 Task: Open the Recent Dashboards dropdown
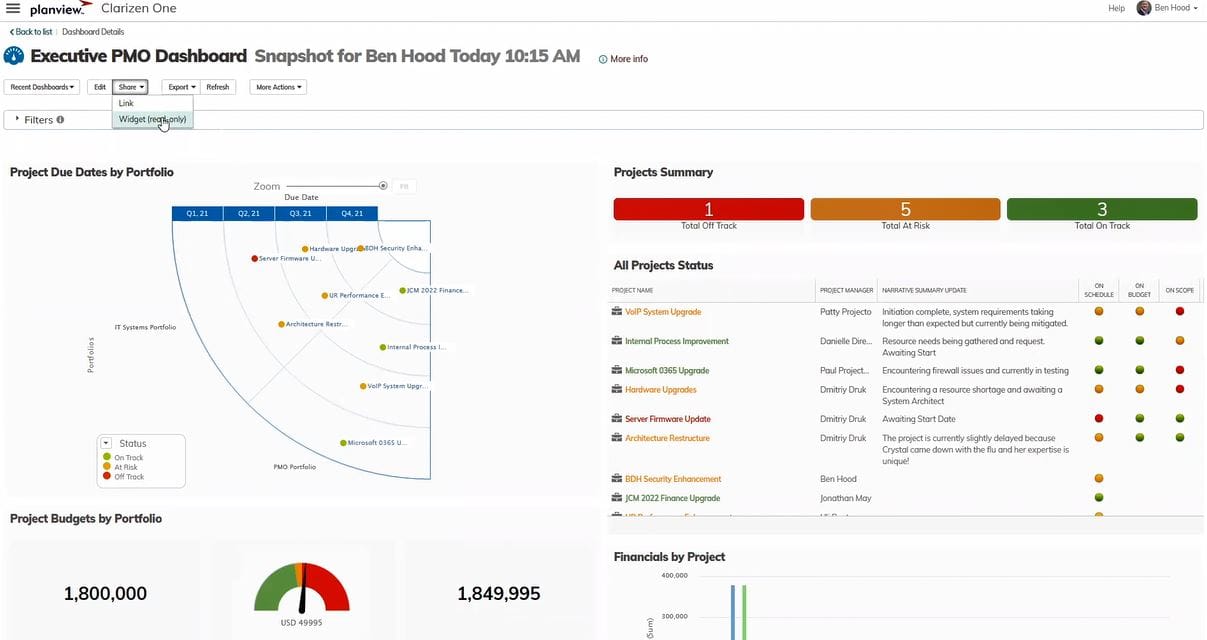coord(41,87)
